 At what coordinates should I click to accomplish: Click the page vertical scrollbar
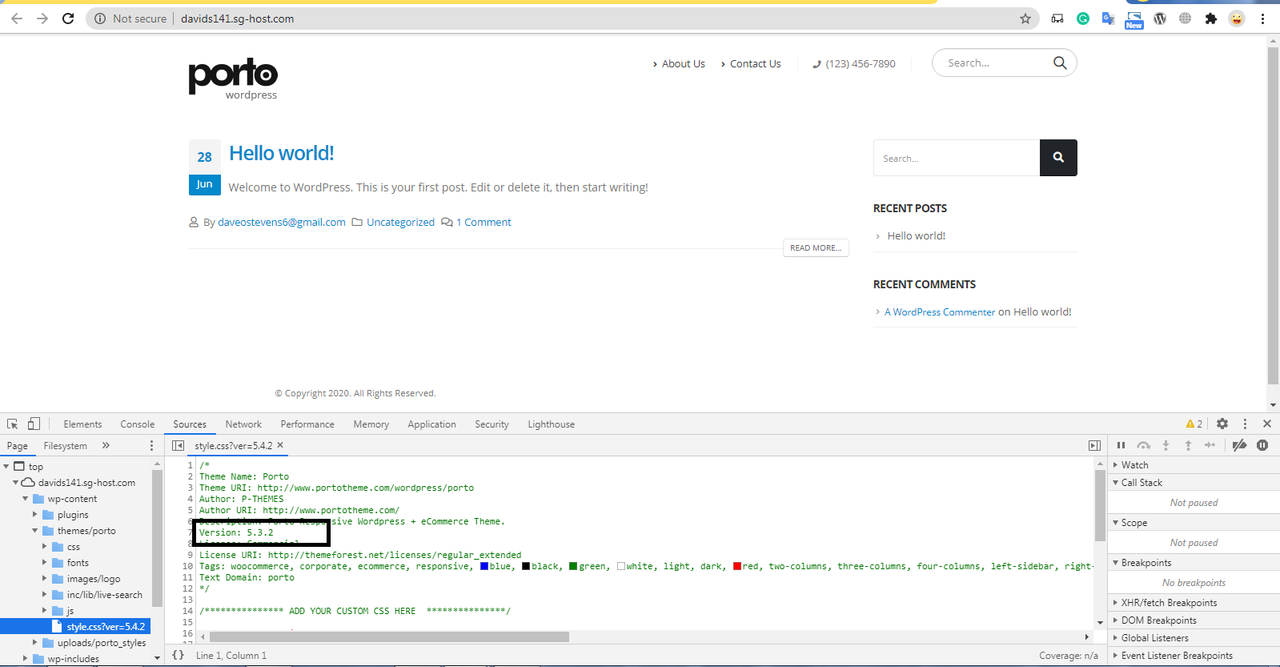tap(1273, 215)
